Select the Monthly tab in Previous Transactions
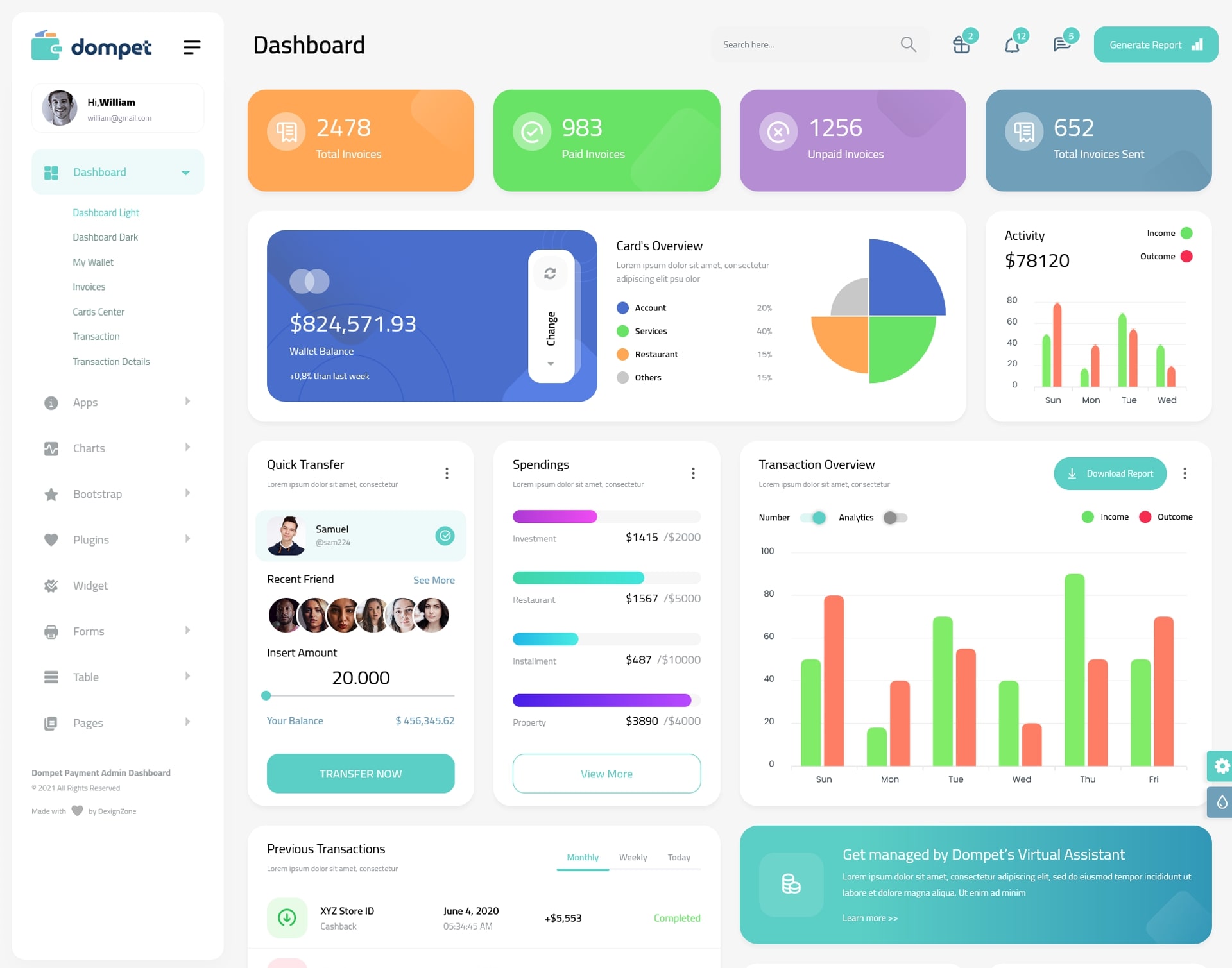The height and width of the screenshot is (968, 1232). (582, 856)
